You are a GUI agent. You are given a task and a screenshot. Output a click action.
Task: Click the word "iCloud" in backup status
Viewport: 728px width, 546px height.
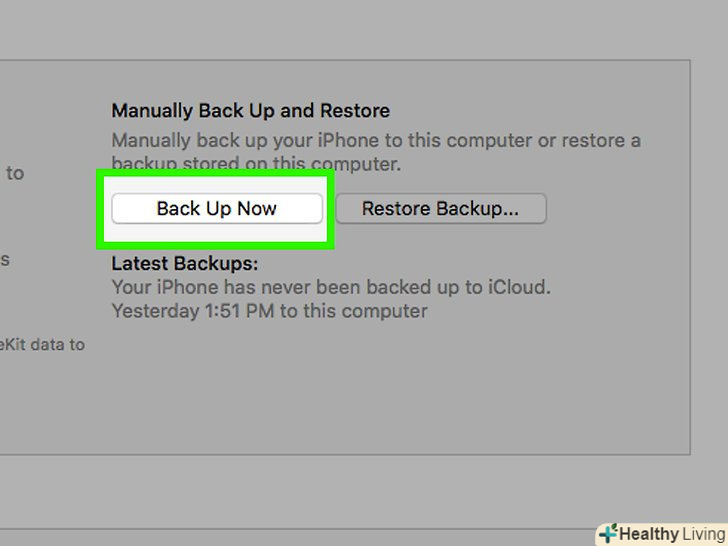tap(517, 287)
